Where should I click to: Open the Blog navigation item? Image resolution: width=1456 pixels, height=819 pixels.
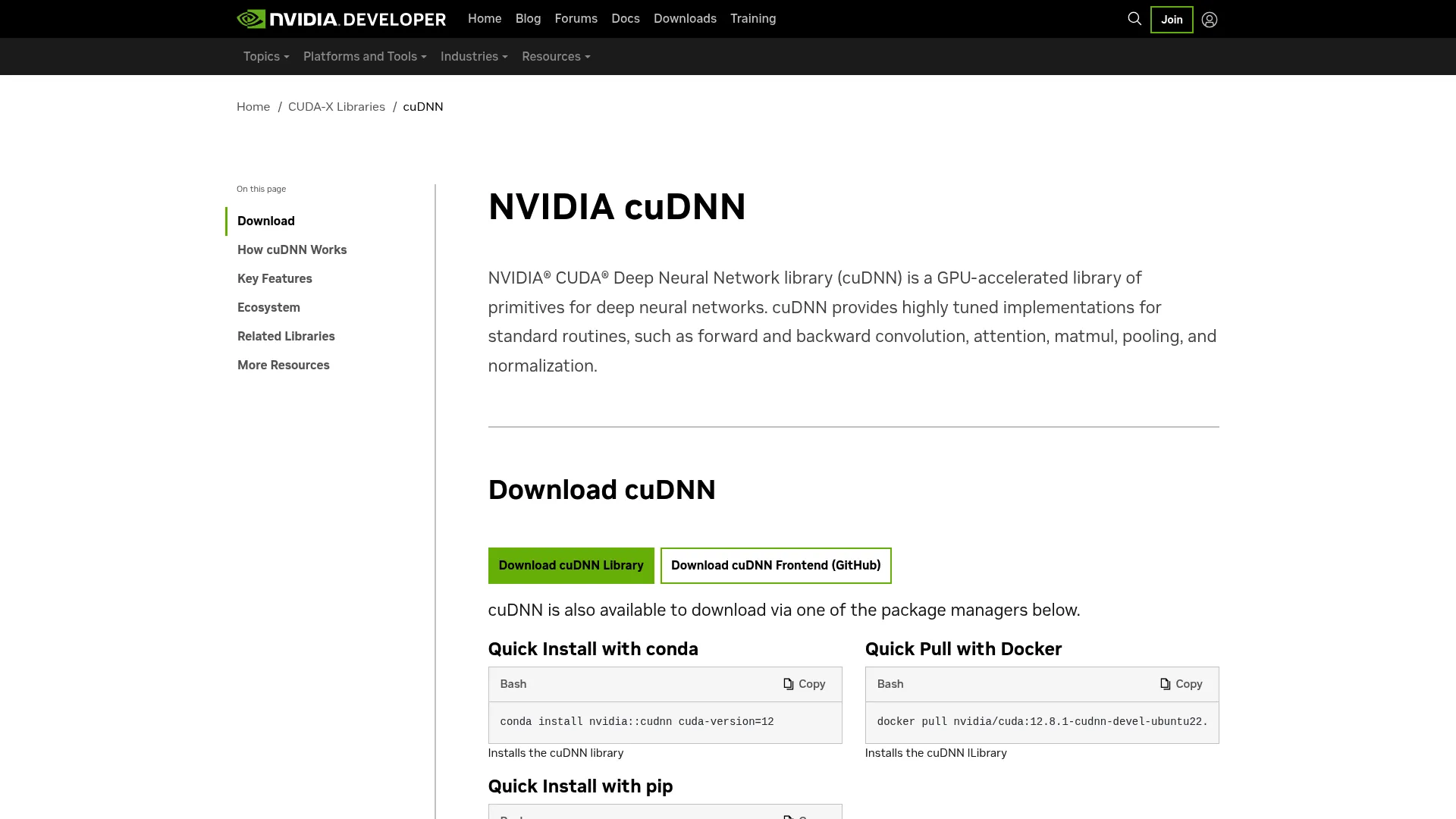529,19
